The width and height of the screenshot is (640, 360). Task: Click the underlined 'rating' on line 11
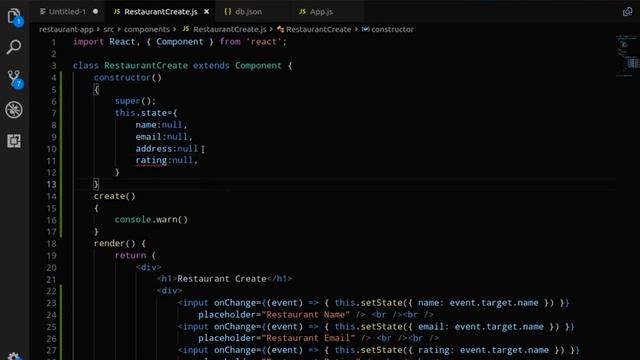[151, 160]
